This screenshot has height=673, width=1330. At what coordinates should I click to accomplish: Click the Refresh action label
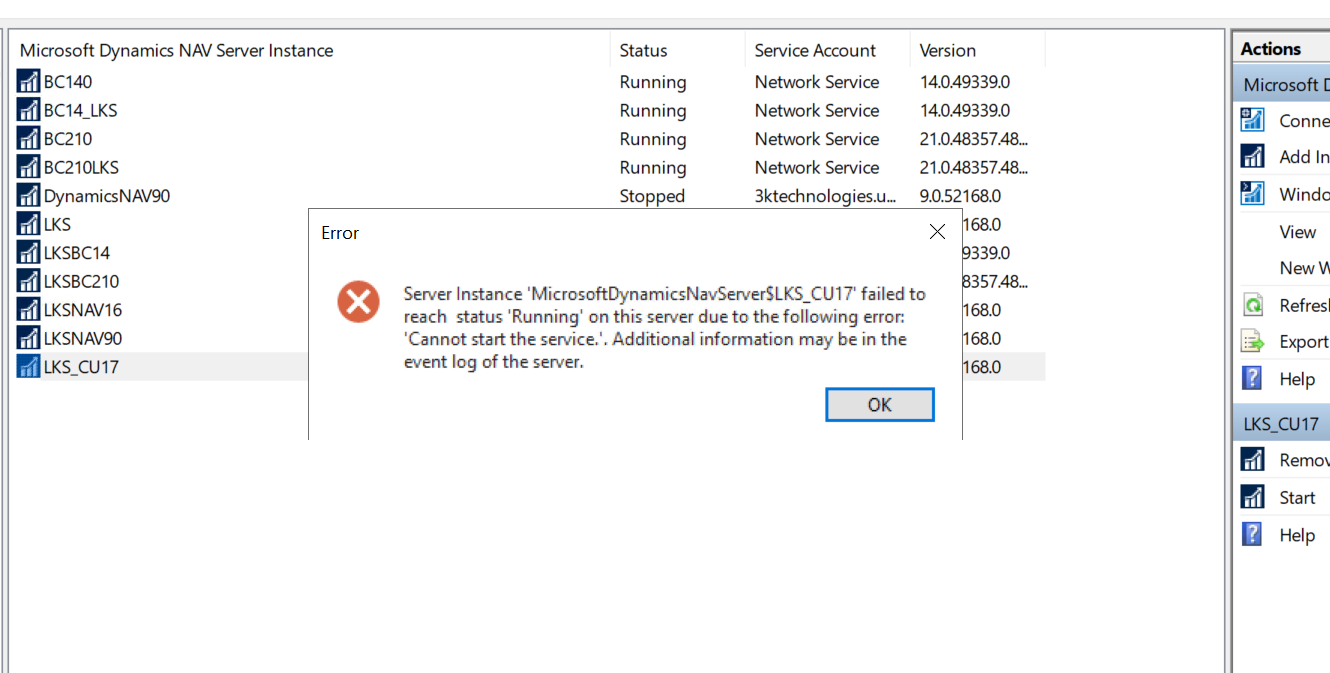1304,305
